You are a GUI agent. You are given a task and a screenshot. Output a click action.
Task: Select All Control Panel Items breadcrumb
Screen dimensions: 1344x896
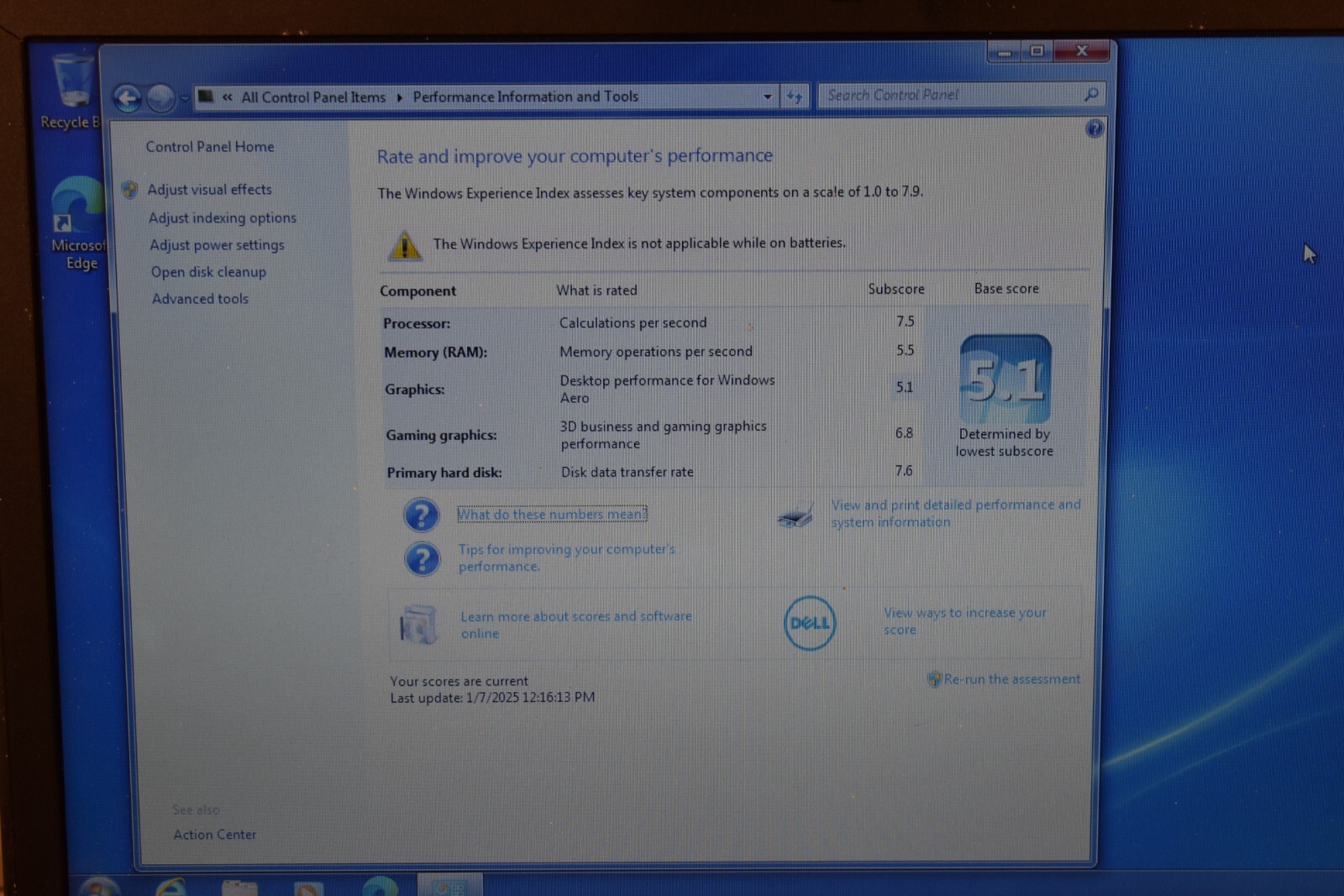point(313,97)
